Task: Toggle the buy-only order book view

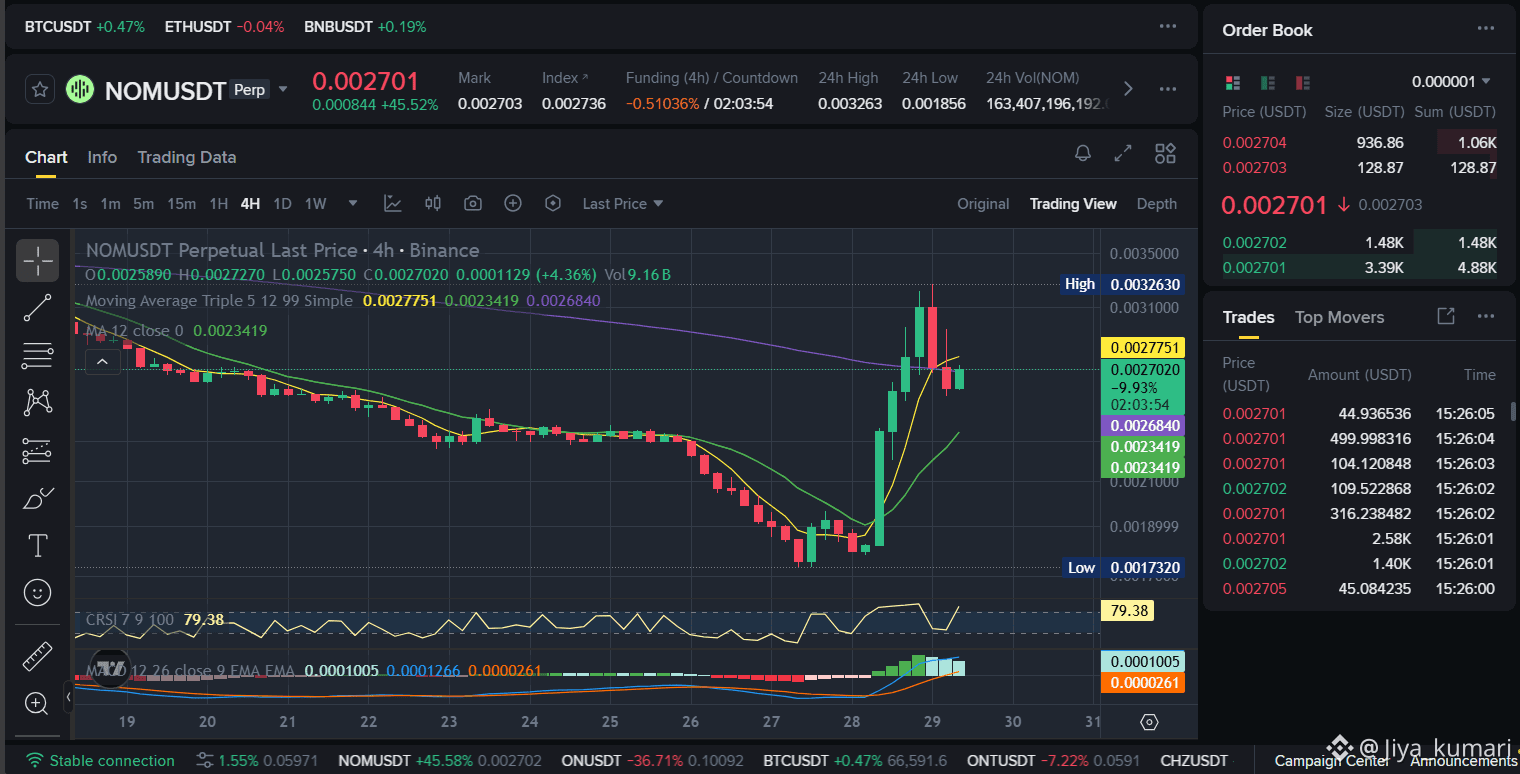Action: pyautogui.click(x=1268, y=82)
